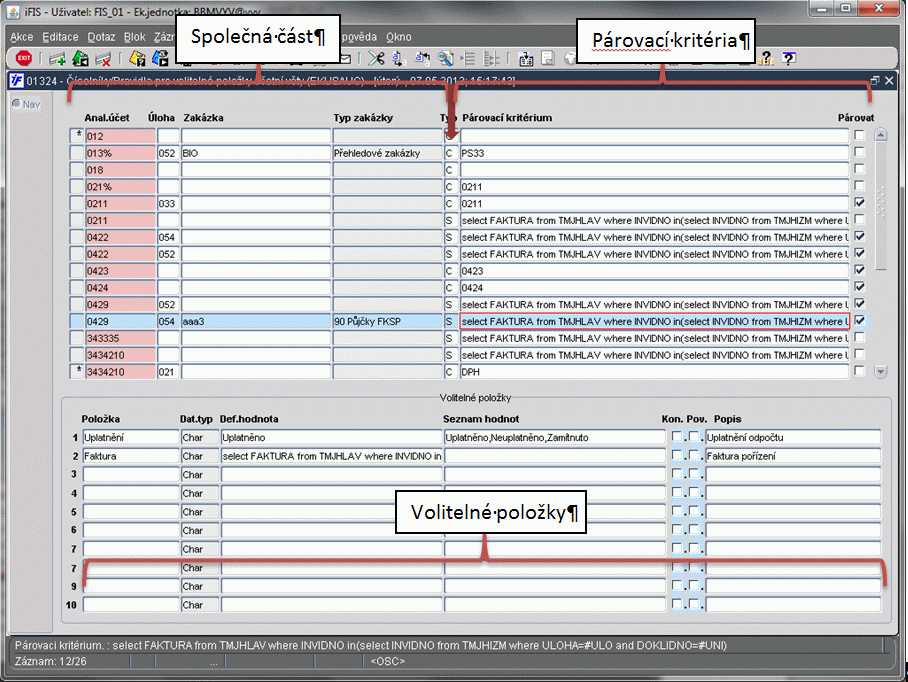Click the iFIS form icon in inner title bar

(16, 80)
